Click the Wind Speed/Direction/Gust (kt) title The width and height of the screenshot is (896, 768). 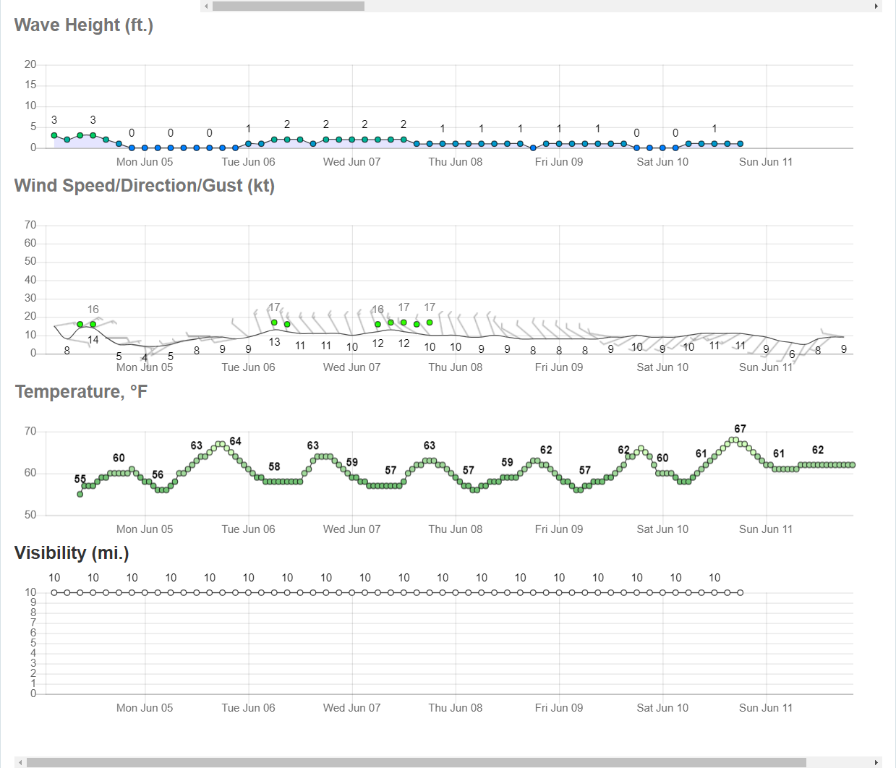click(x=144, y=185)
